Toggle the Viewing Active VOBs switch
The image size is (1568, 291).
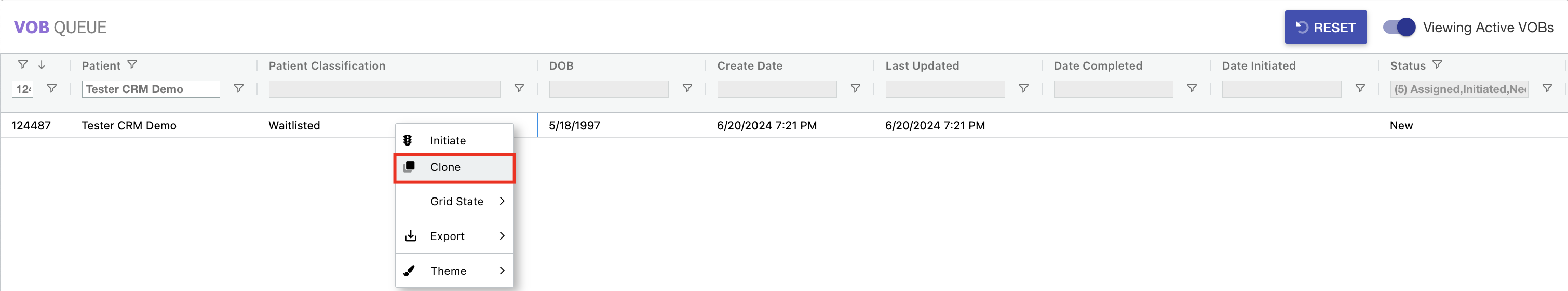[x=1399, y=28]
